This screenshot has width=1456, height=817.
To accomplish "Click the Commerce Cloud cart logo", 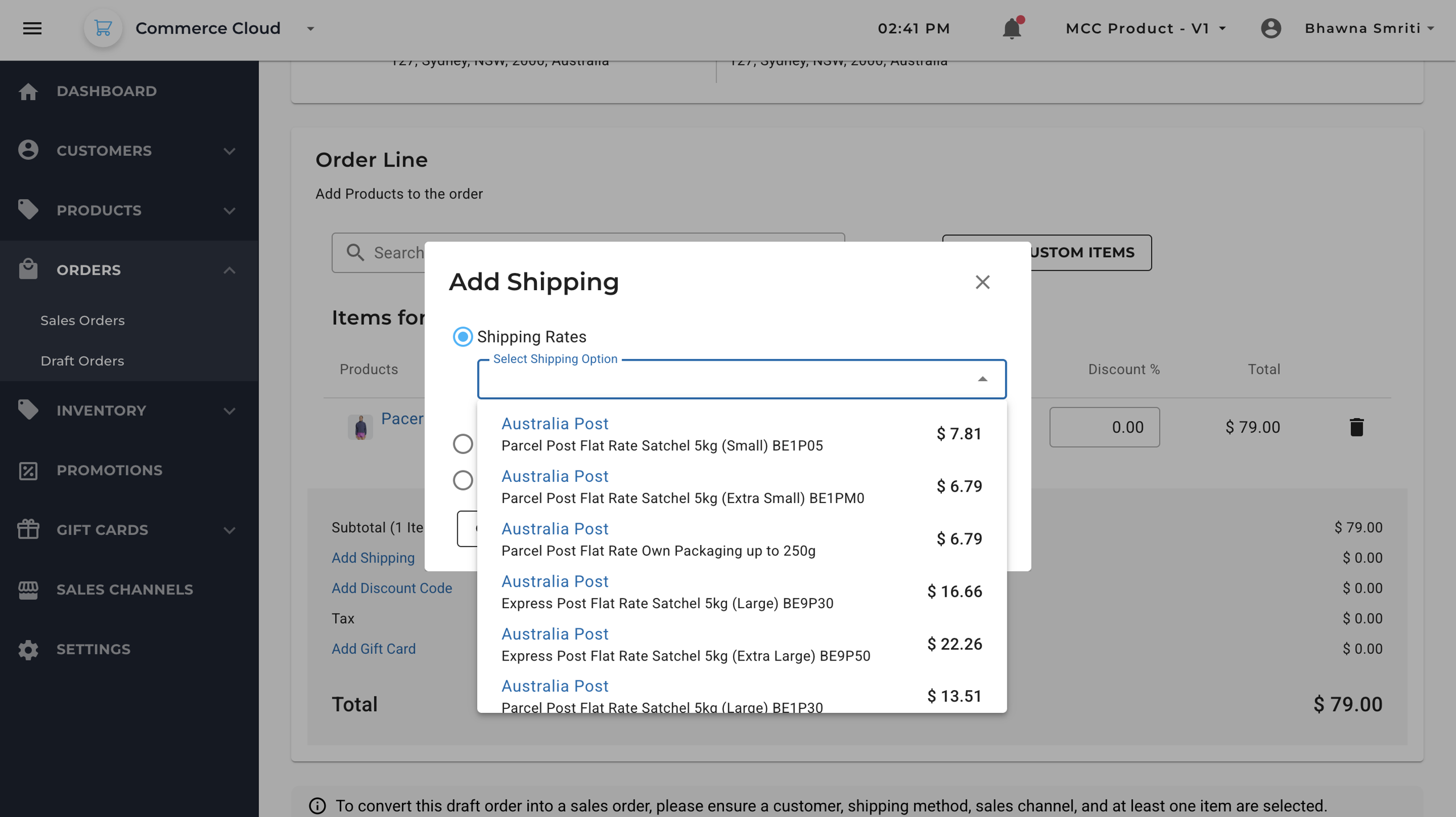I will (x=103, y=28).
